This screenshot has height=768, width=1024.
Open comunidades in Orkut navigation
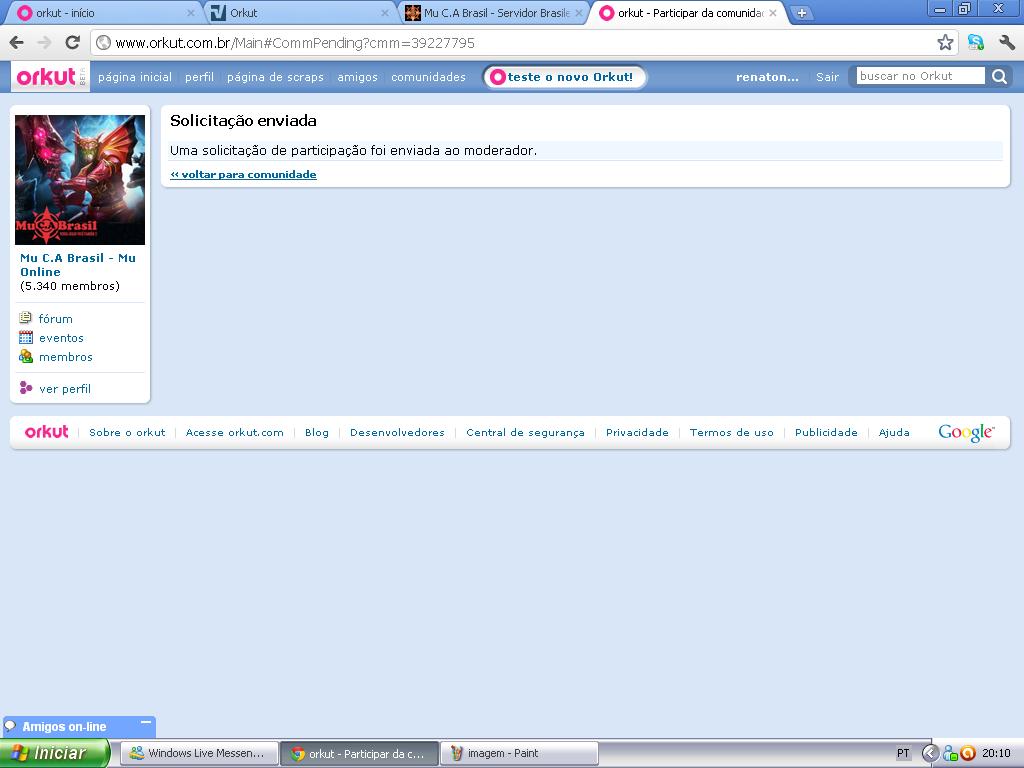pos(428,77)
